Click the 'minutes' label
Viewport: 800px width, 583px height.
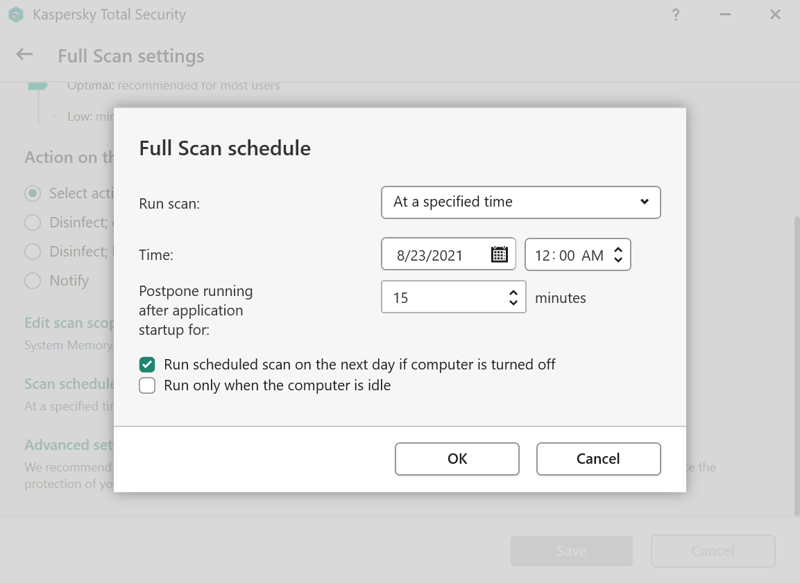click(x=560, y=297)
